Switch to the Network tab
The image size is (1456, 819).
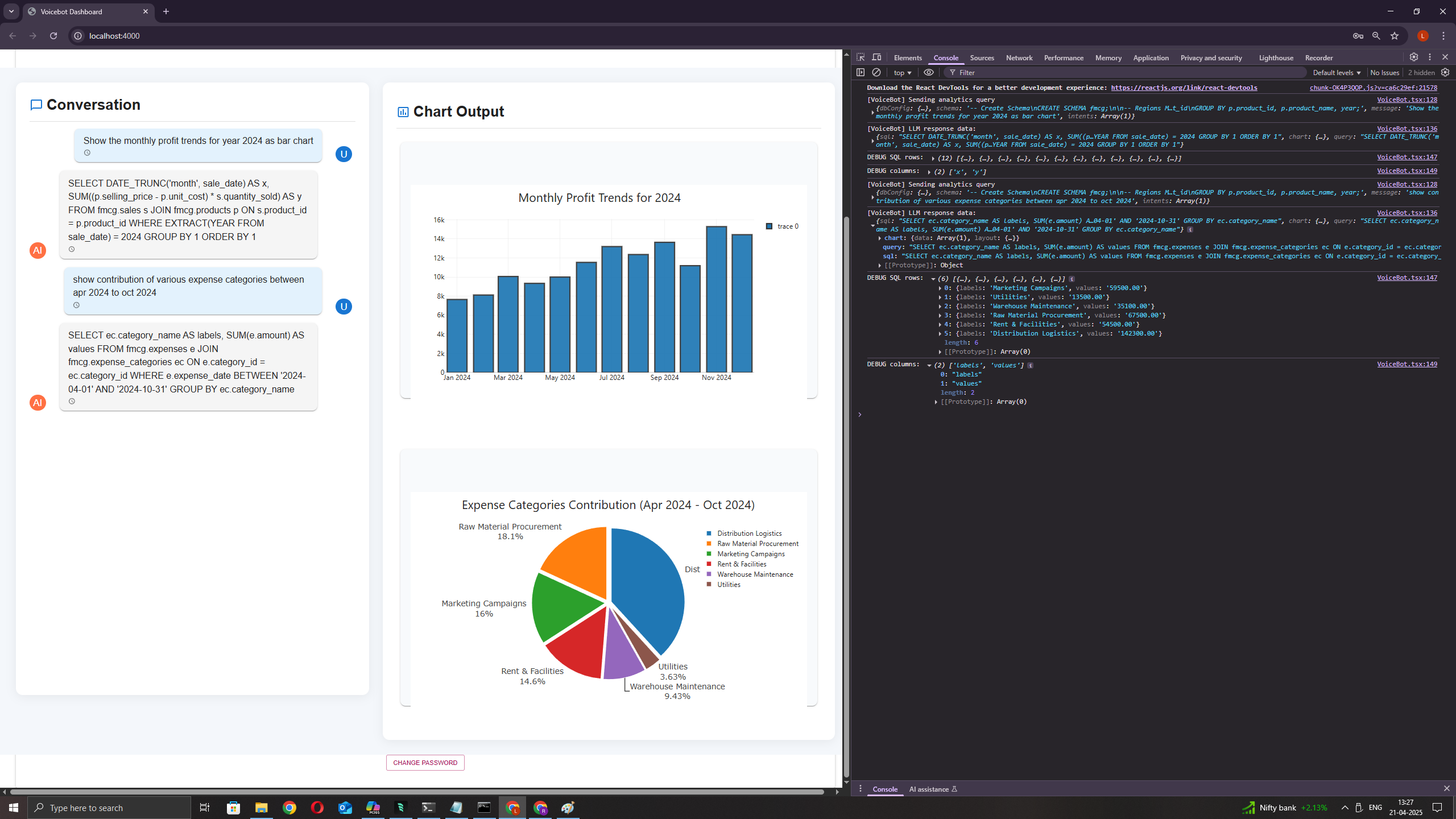(1019, 58)
